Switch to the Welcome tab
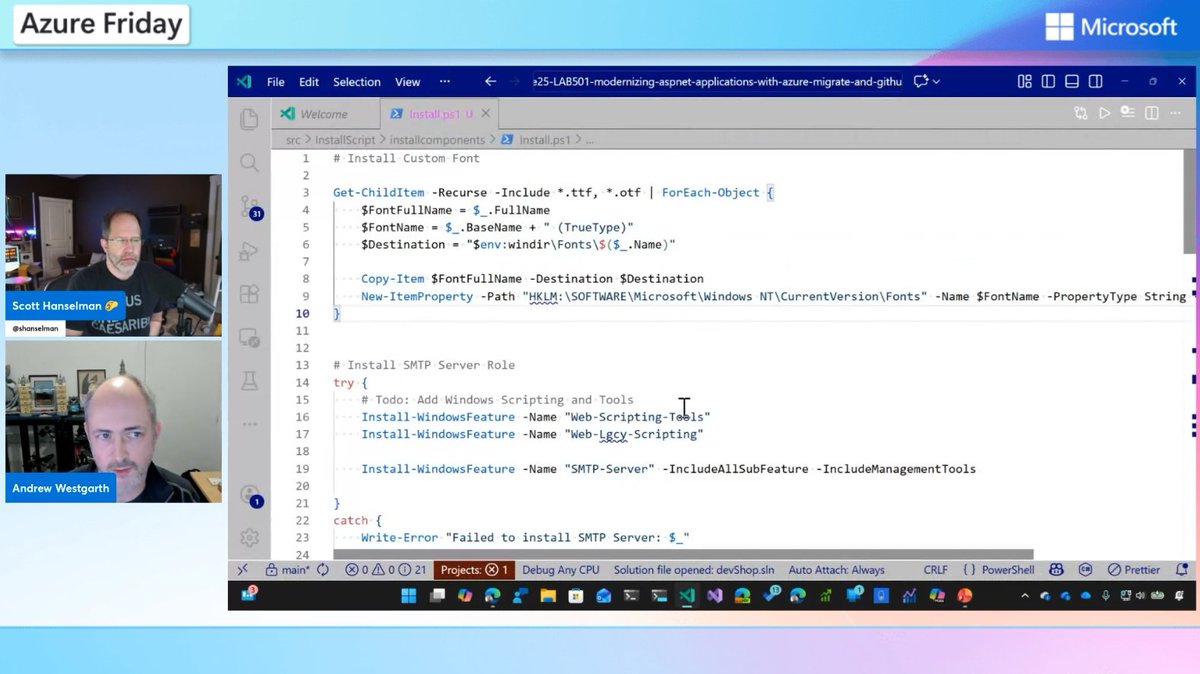1200x674 pixels. [x=324, y=114]
